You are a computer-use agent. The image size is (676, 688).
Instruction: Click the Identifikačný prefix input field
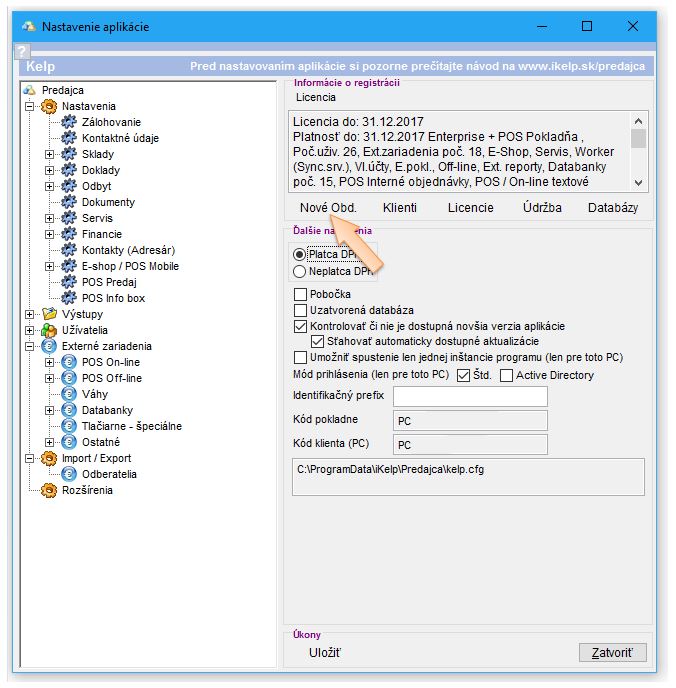[470, 397]
